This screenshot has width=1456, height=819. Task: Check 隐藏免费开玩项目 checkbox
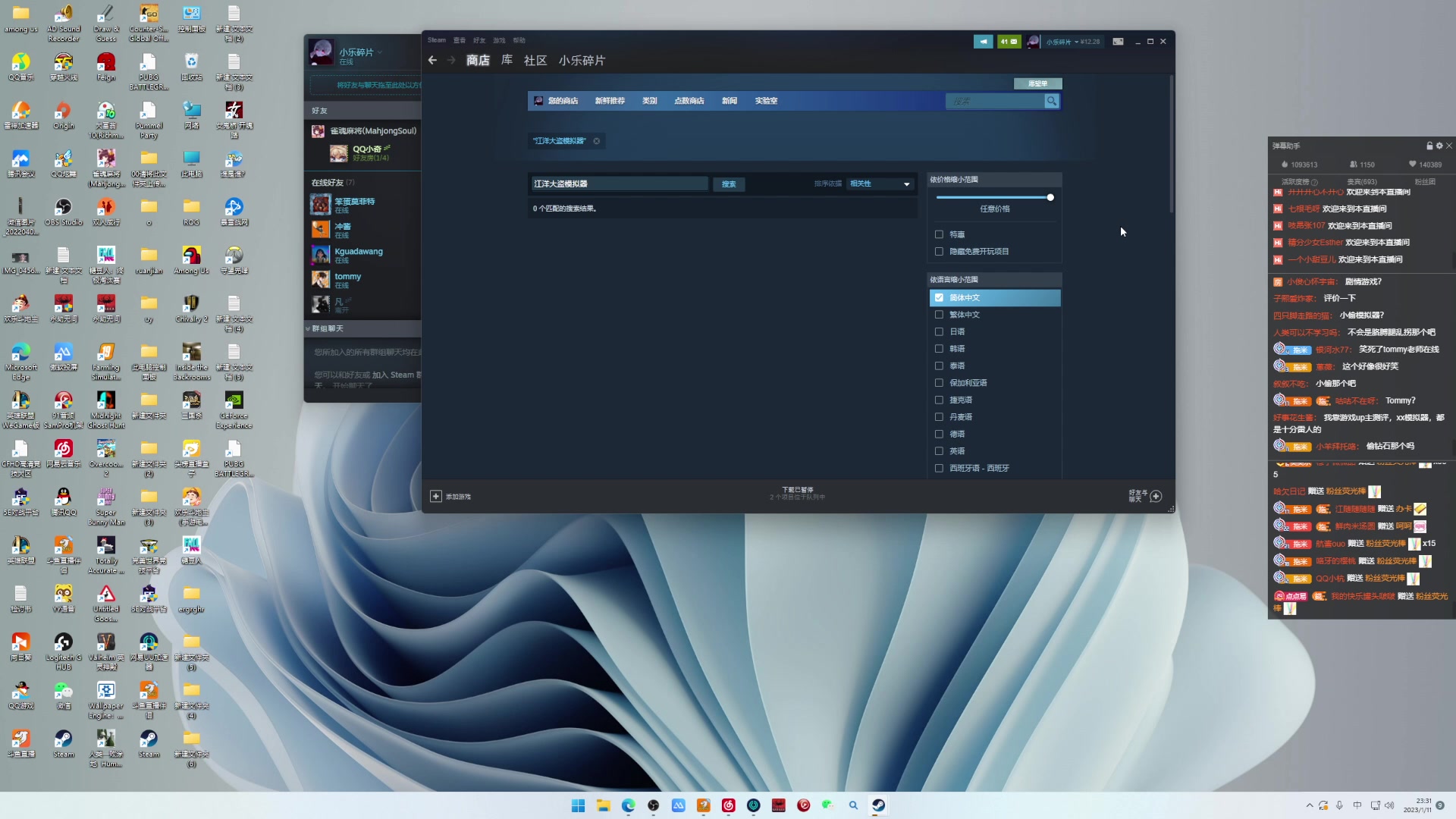[x=939, y=252]
